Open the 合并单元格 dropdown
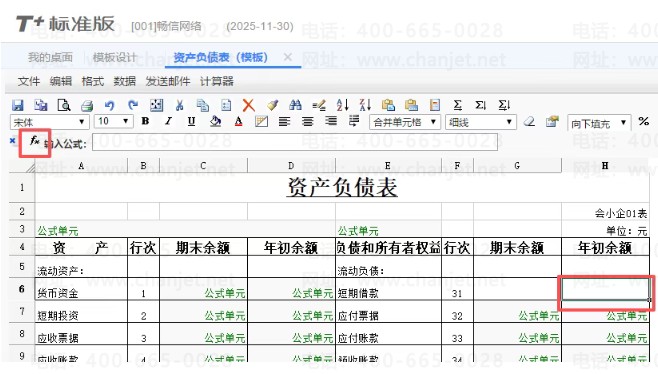658x374 pixels. tap(405, 122)
